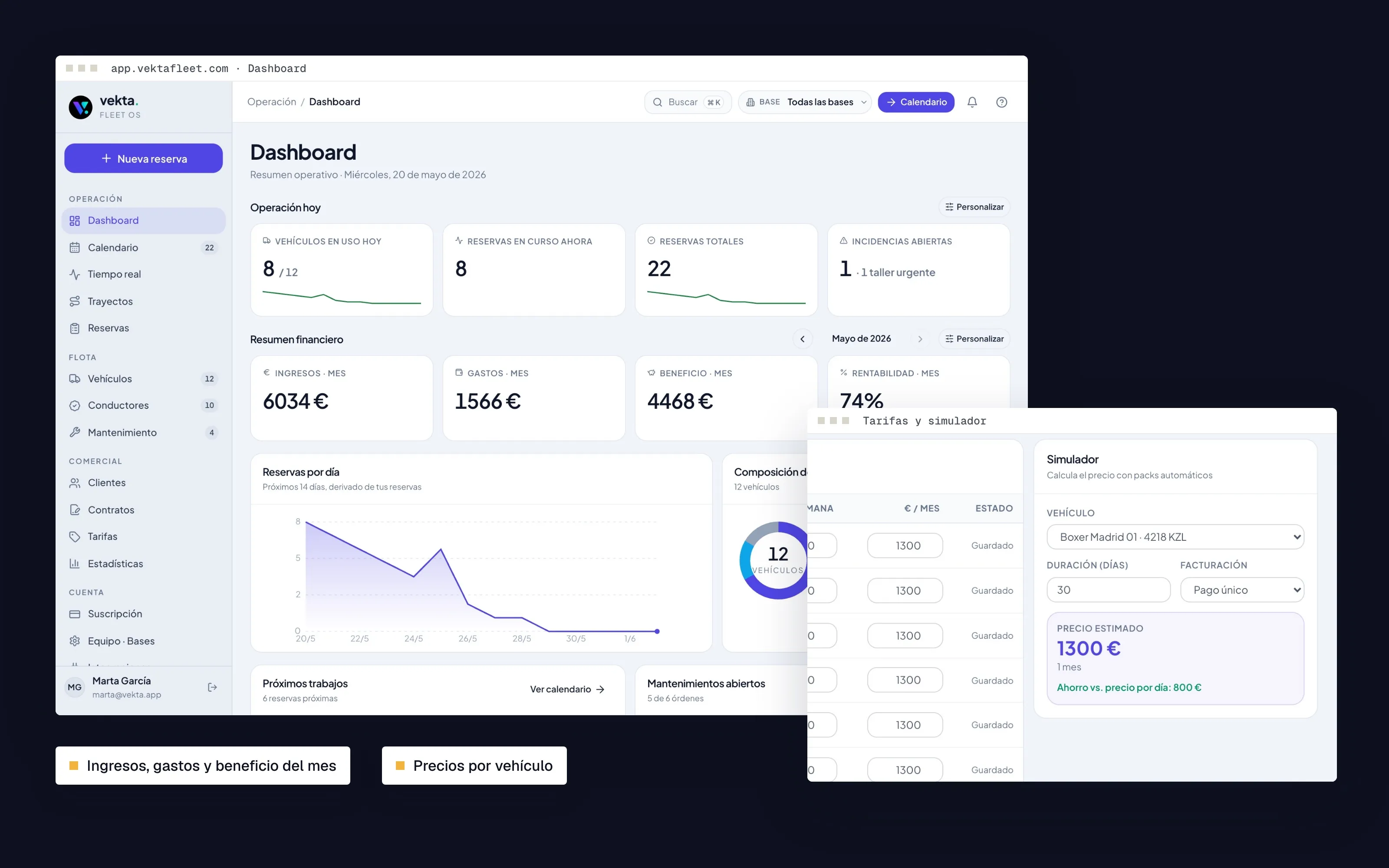Click the Nueva reserva button
Image resolution: width=1389 pixels, height=868 pixels.
pyautogui.click(x=144, y=158)
